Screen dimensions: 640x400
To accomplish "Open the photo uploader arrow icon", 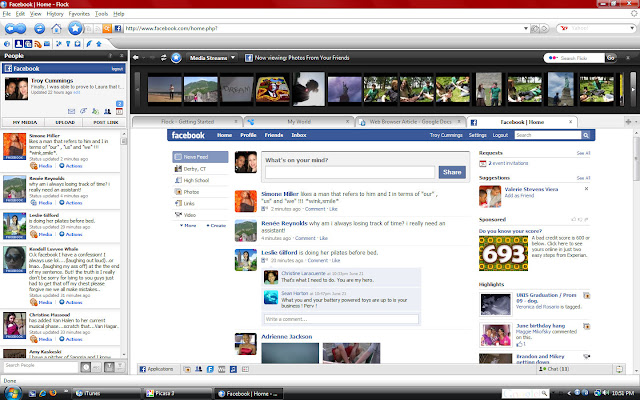I will point(98,44).
